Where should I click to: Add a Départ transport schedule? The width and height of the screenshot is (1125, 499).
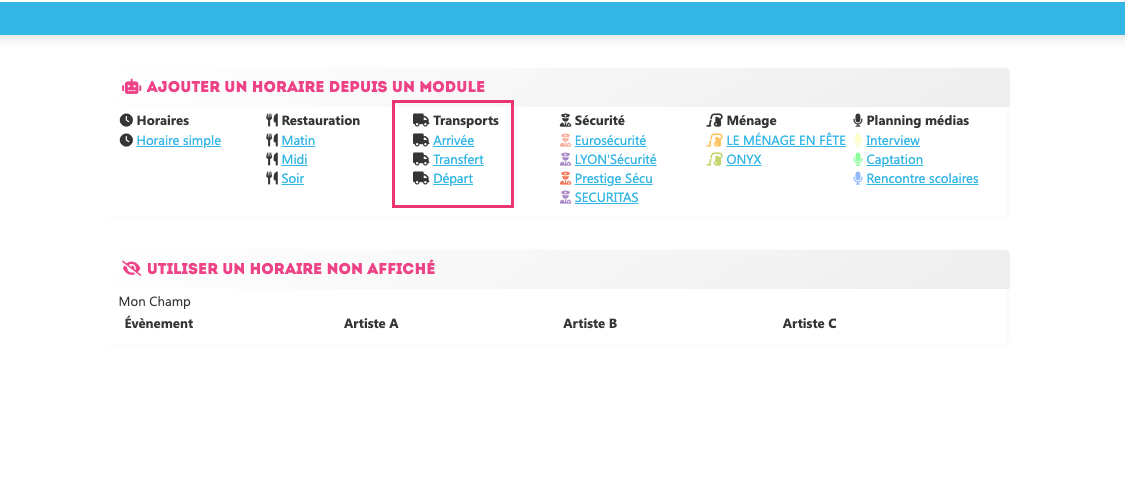point(453,179)
